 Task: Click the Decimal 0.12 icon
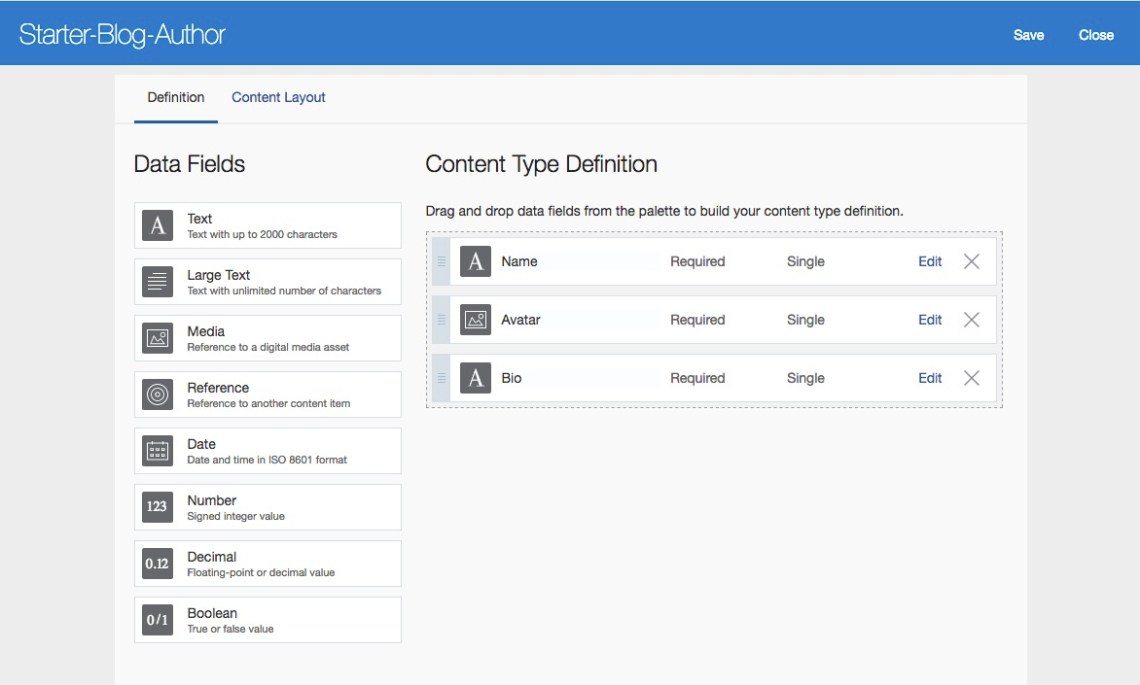point(157,564)
